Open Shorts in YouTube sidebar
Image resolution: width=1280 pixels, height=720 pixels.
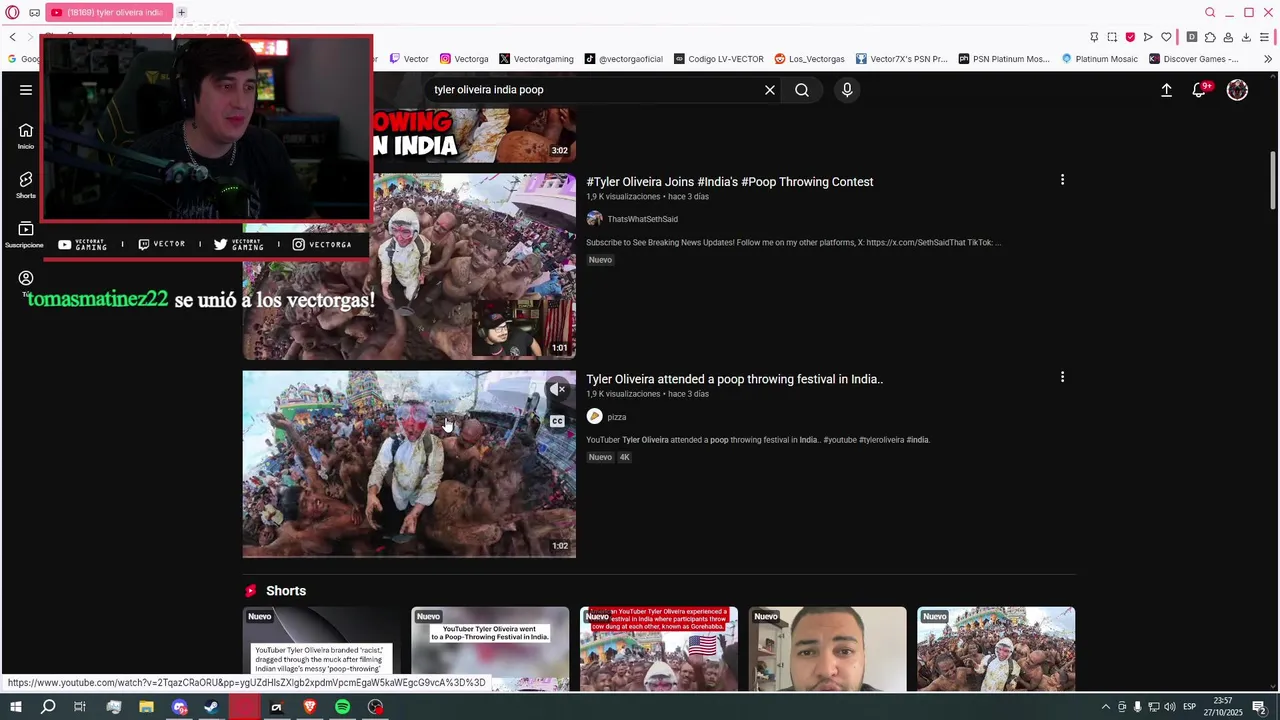point(26,186)
